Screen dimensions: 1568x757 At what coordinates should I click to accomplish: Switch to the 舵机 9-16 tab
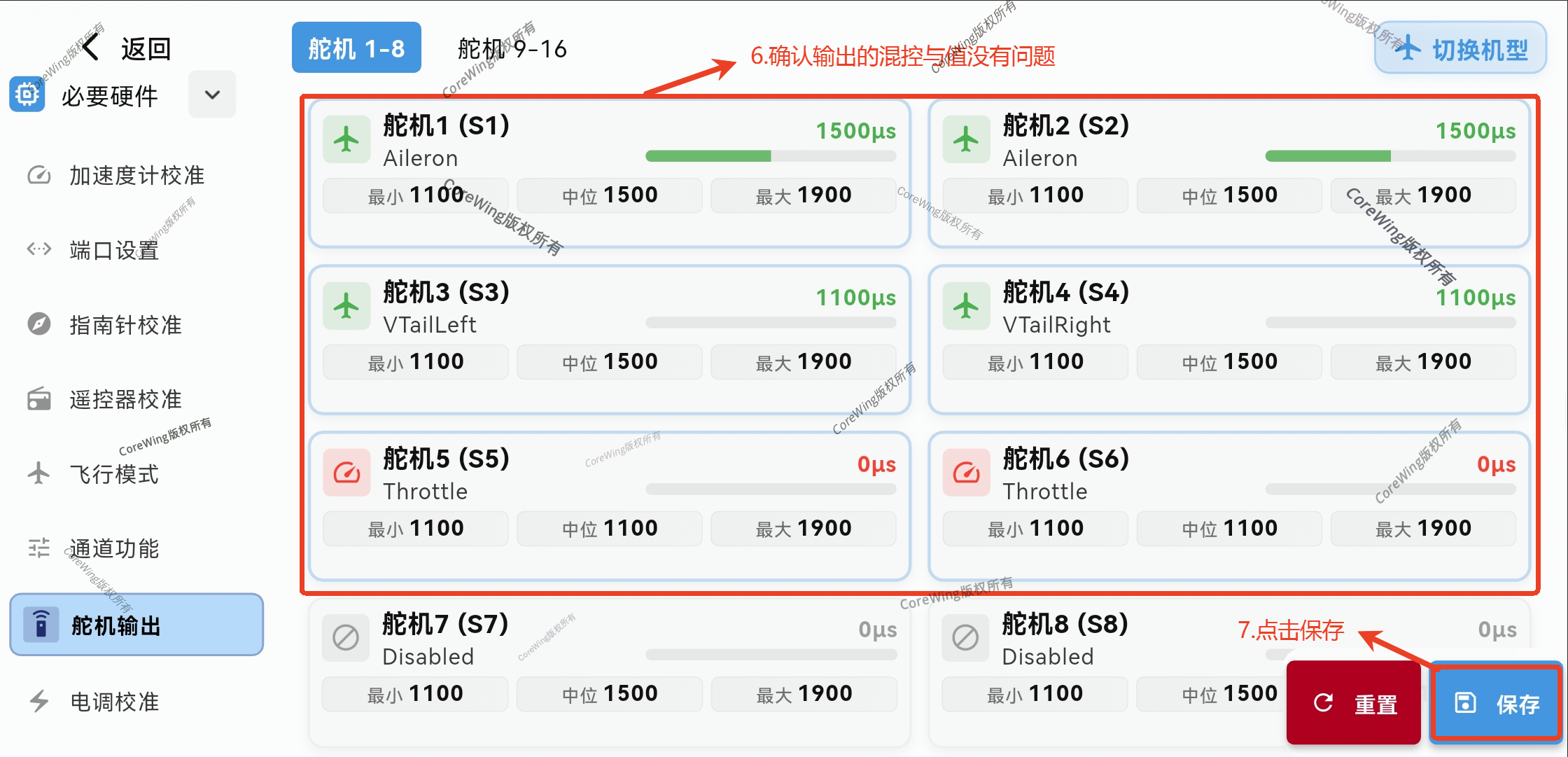[x=512, y=48]
